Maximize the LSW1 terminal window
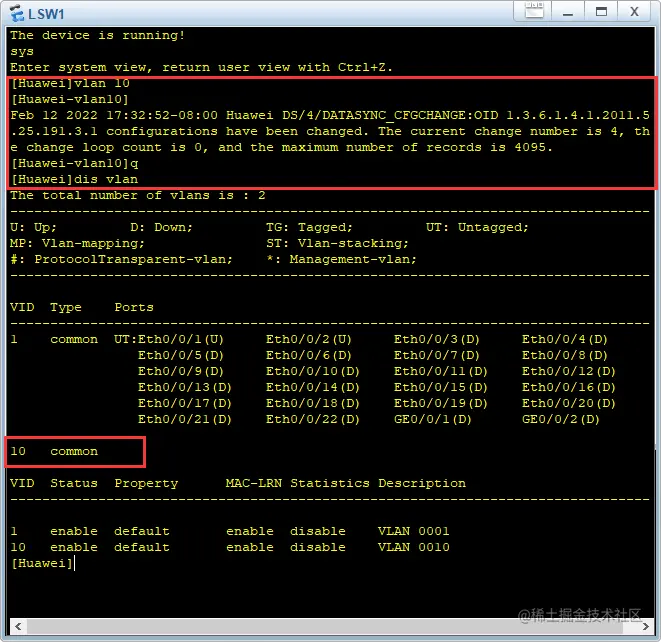This screenshot has width=661, height=642. click(601, 11)
